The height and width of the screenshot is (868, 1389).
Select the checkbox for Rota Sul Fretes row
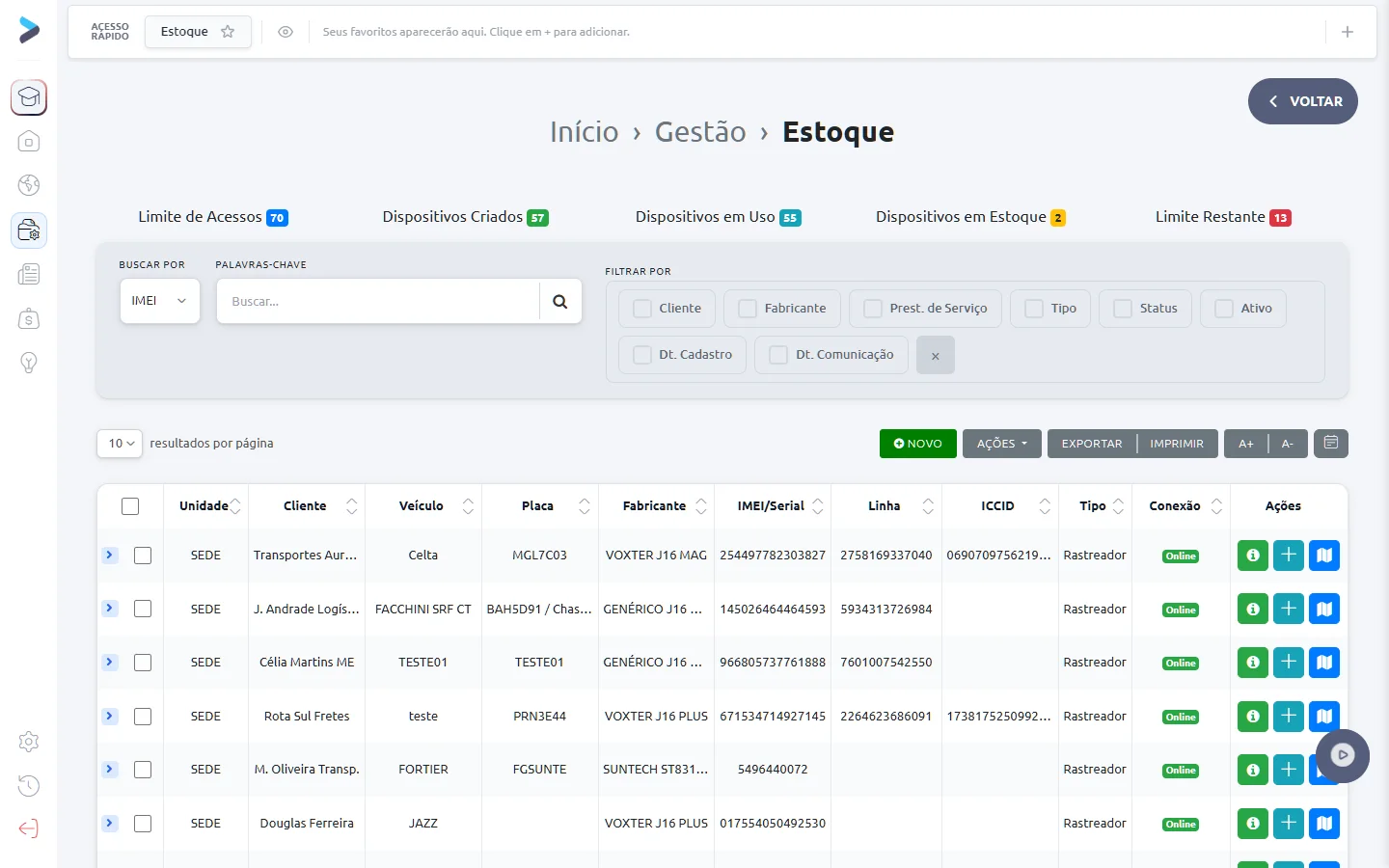tap(143, 717)
